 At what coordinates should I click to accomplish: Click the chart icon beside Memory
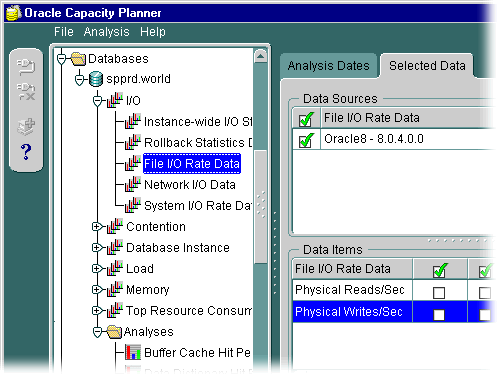click(x=115, y=289)
